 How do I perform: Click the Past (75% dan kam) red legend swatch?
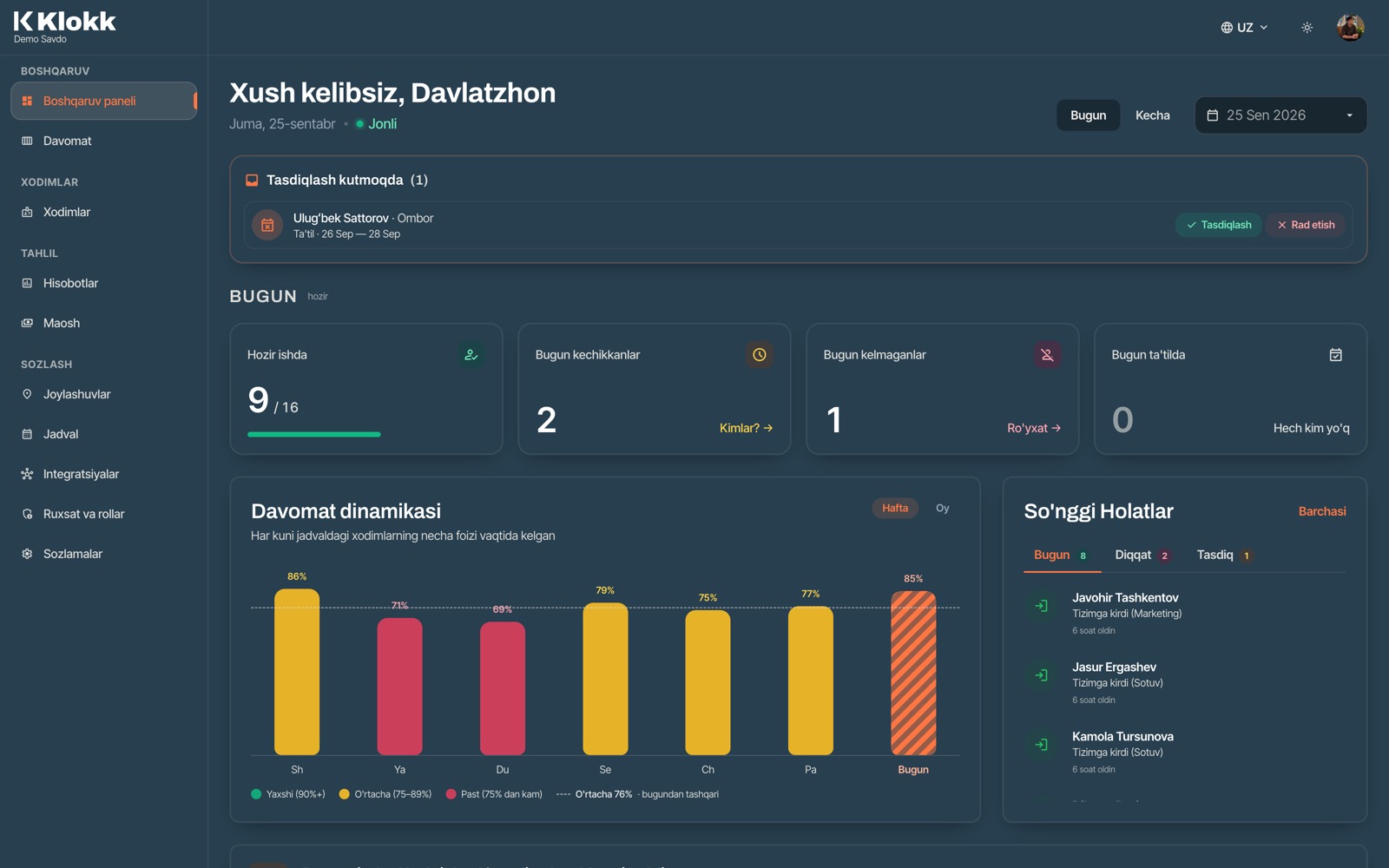(451, 794)
